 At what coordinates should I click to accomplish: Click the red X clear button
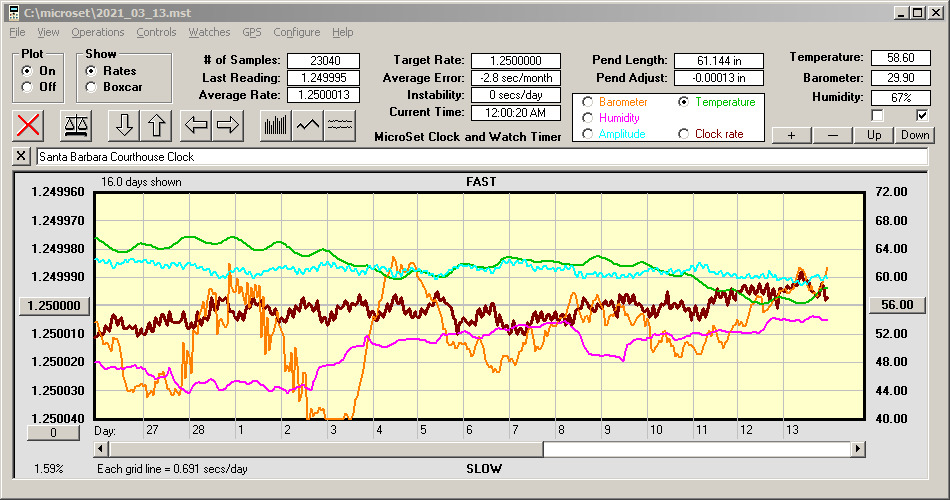30,125
